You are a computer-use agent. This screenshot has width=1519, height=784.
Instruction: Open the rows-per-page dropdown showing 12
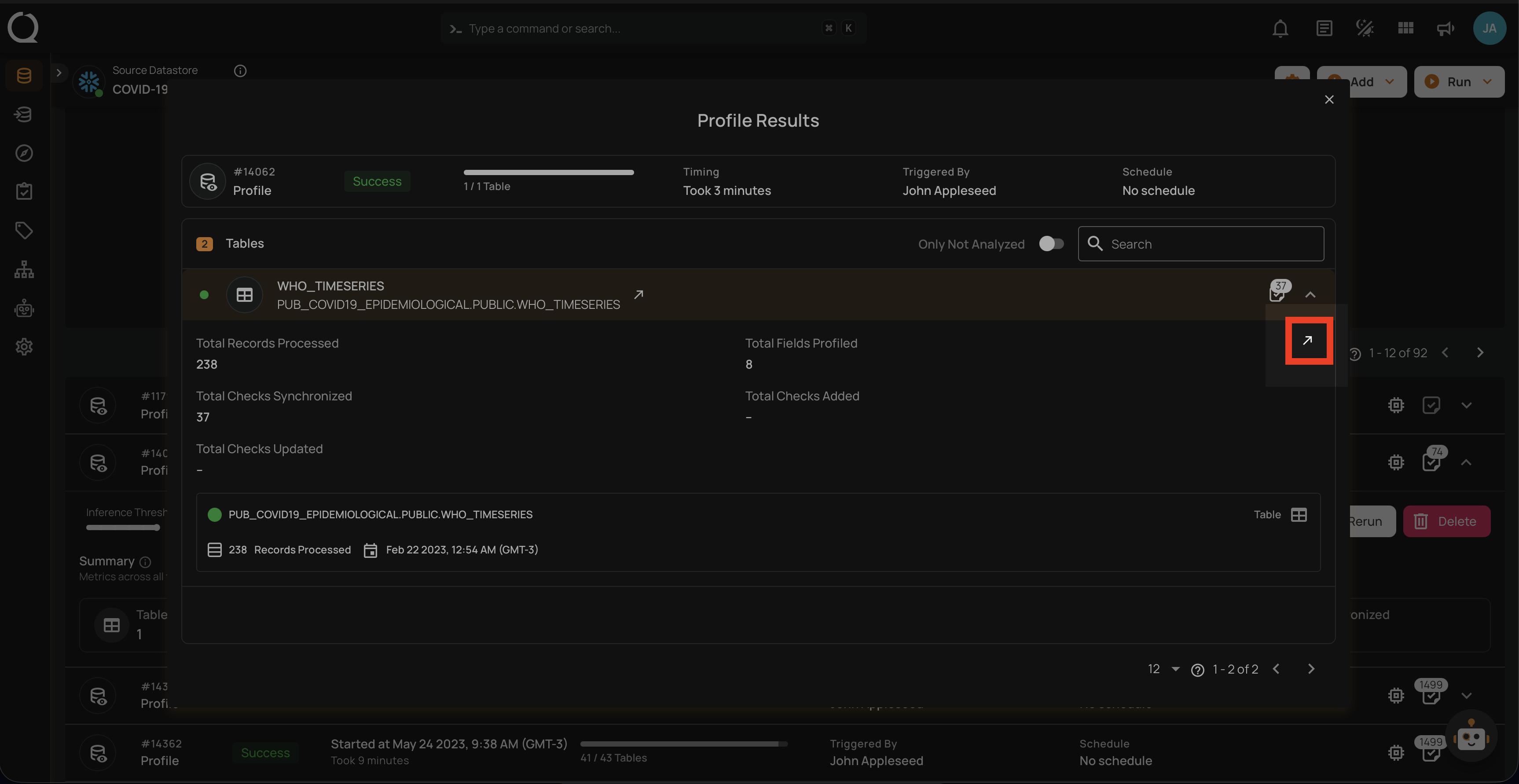[x=1162, y=669]
